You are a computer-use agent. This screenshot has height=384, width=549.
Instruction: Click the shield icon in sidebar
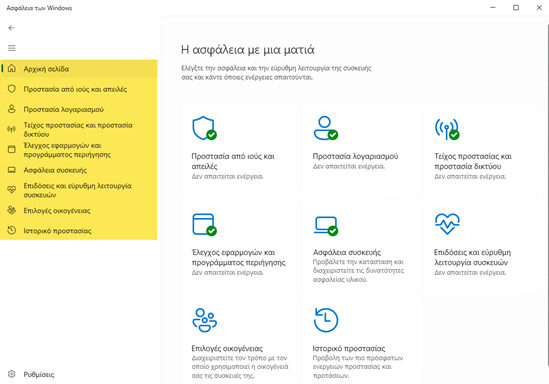pos(12,89)
